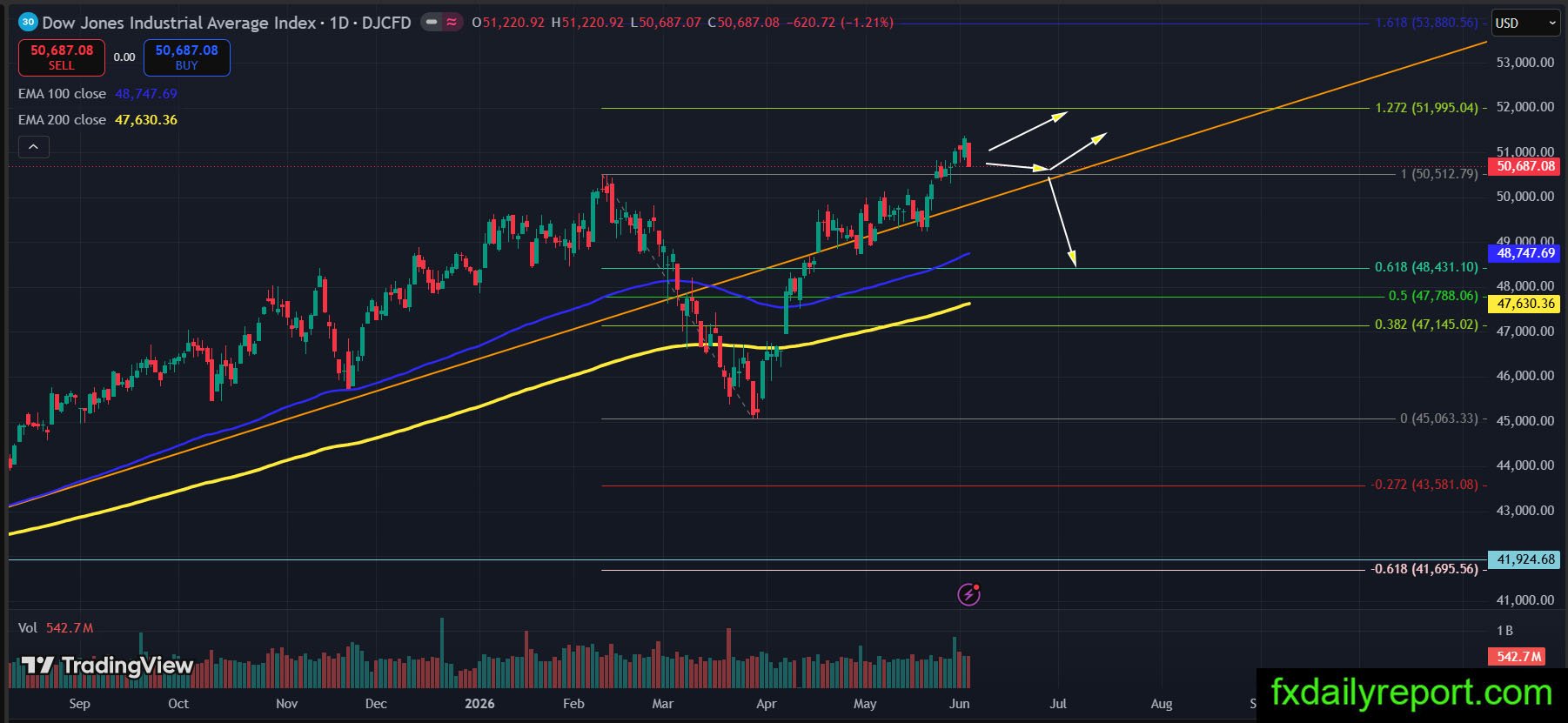Screen dimensions: 1568x723
Task: Click the yellow EMA 200 tag 47,630.36 on the price axis
Action: pos(1525,304)
